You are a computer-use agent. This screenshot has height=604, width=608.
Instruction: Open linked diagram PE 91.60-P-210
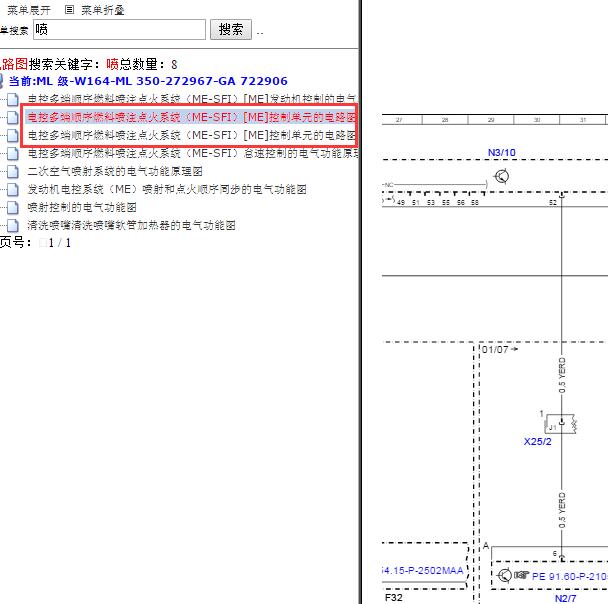pyautogui.click(x=570, y=576)
